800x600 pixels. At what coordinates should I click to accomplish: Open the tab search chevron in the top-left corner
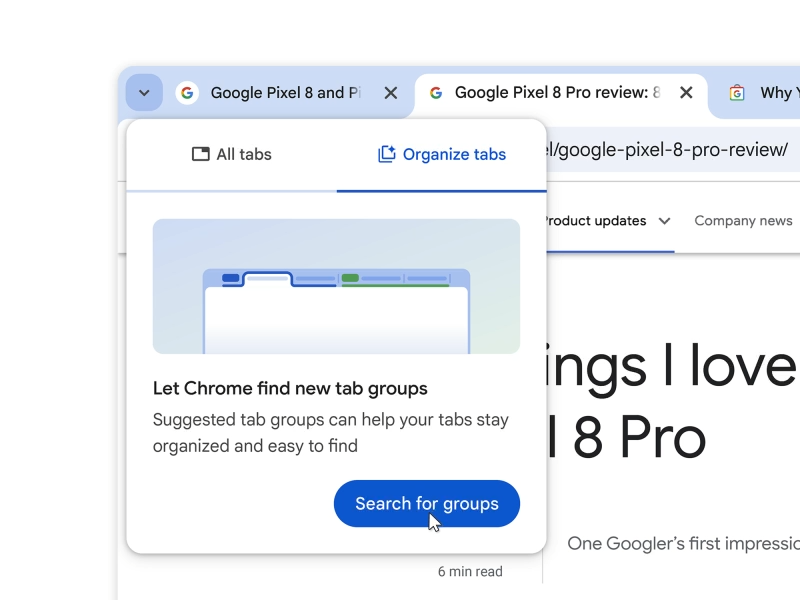[x=143, y=92]
